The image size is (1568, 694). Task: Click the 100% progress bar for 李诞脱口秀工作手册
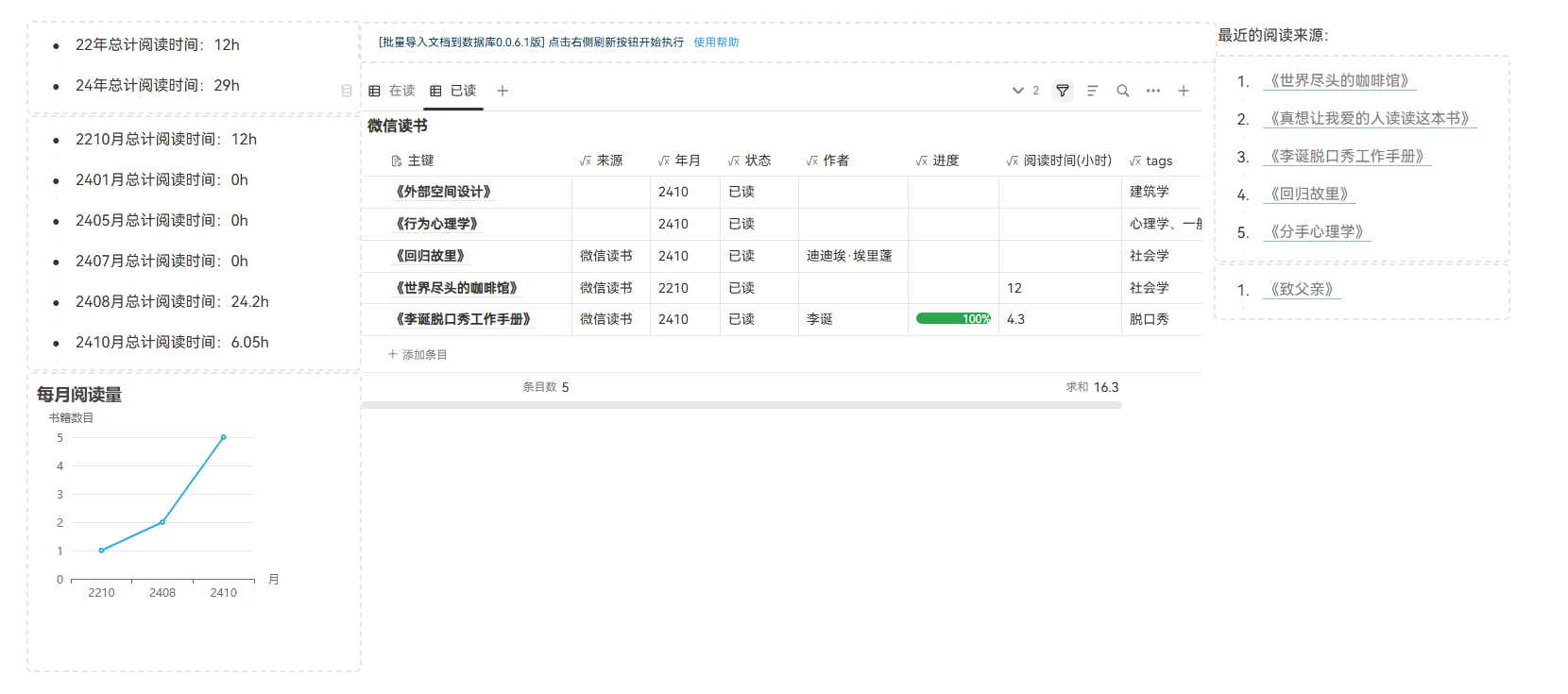[953, 319]
